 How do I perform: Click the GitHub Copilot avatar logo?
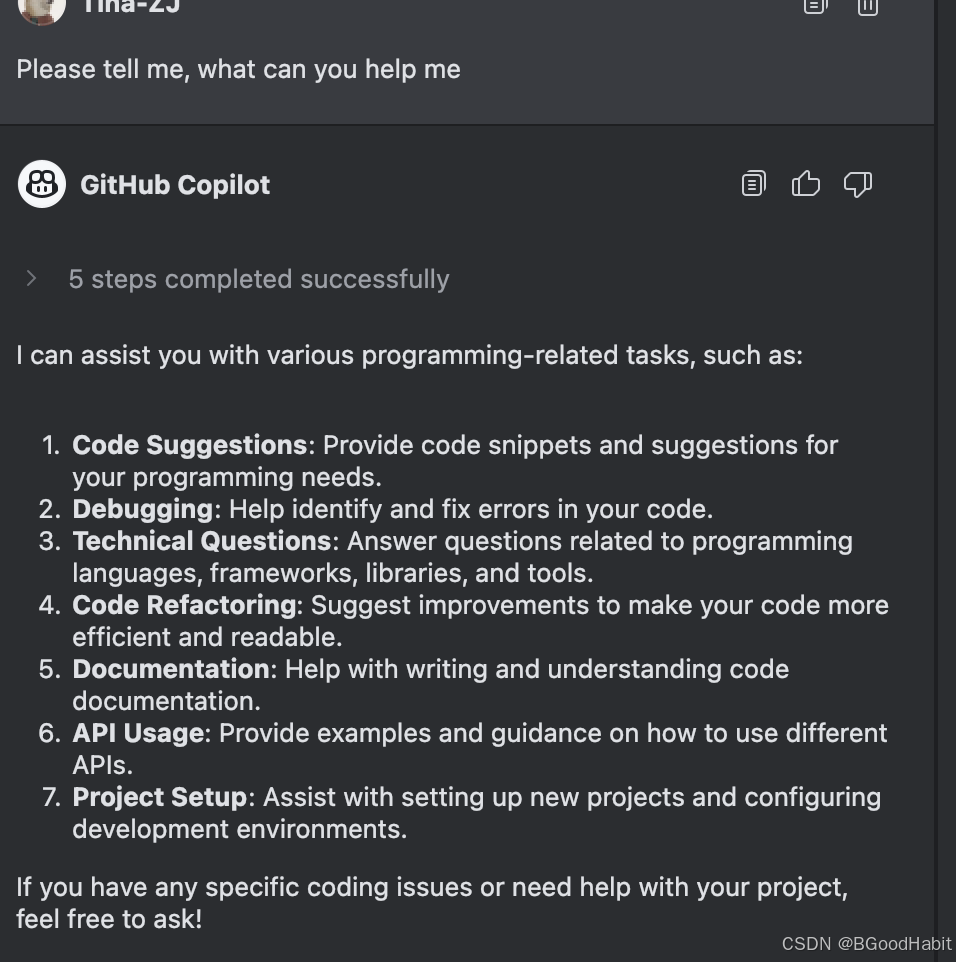[x=42, y=184]
